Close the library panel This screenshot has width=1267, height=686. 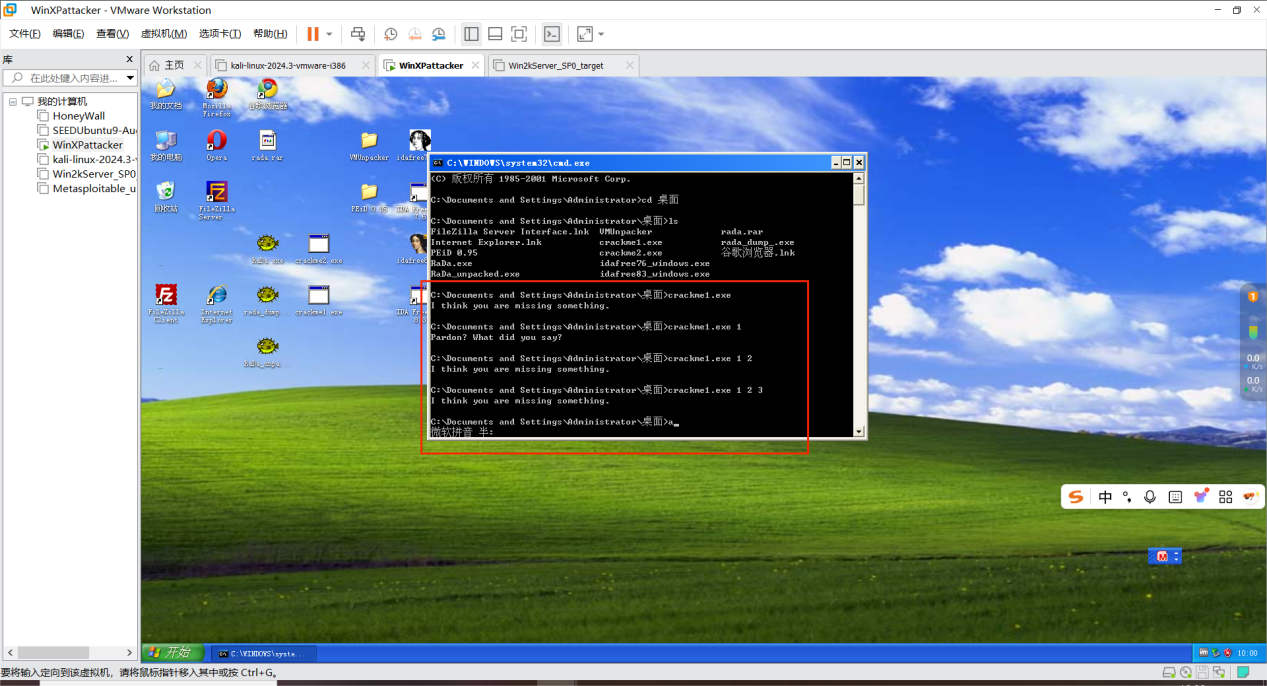click(129, 59)
